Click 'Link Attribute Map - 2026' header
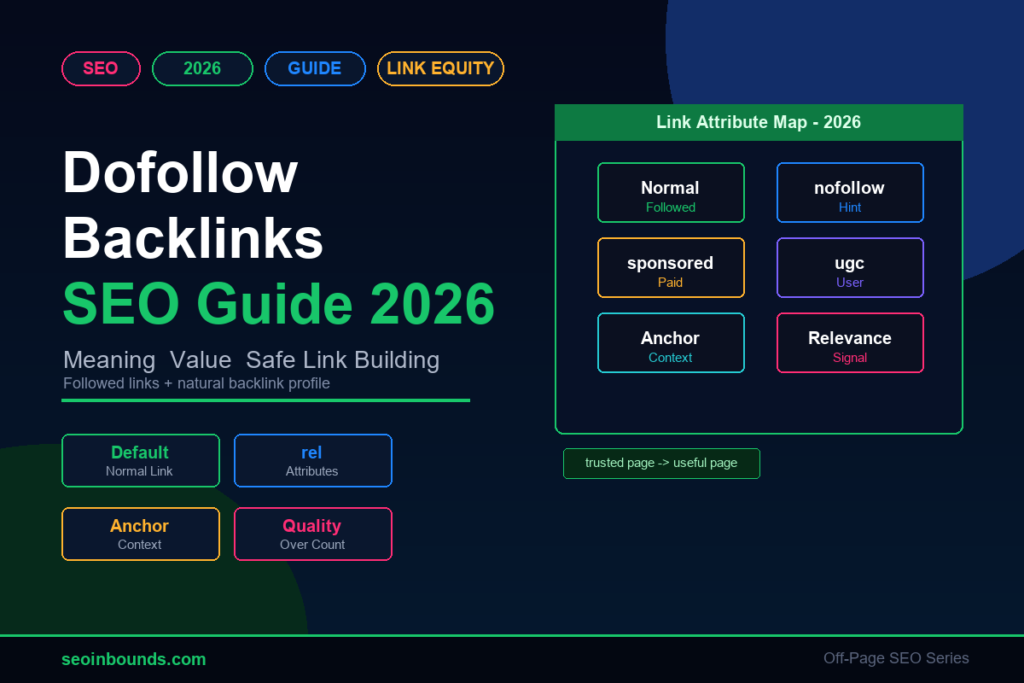This screenshot has height=683, width=1024. 759,122
